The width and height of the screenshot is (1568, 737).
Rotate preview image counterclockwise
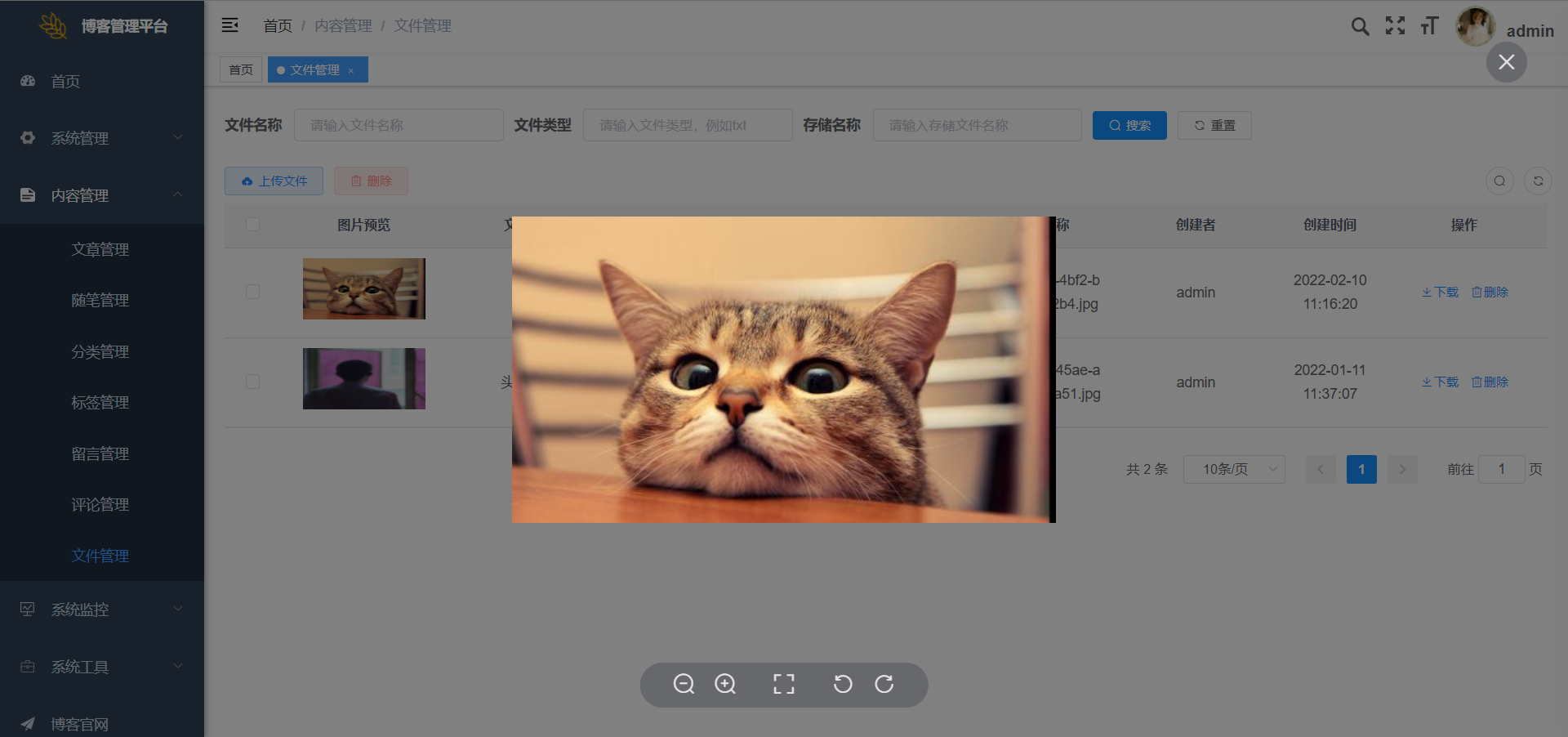(843, 684)
